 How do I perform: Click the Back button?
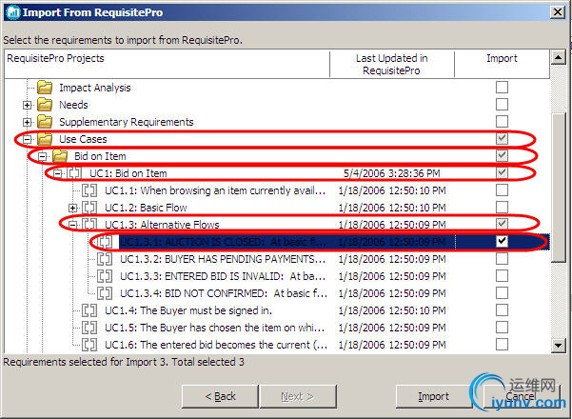[220, 396]
